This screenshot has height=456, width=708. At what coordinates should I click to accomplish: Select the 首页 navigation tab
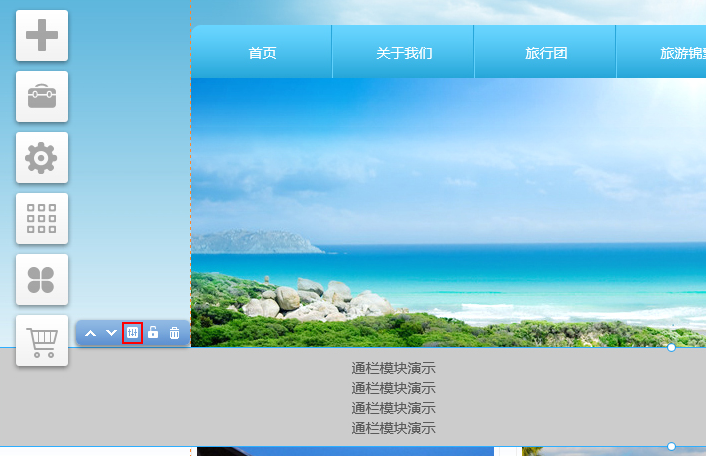point(262,53)
